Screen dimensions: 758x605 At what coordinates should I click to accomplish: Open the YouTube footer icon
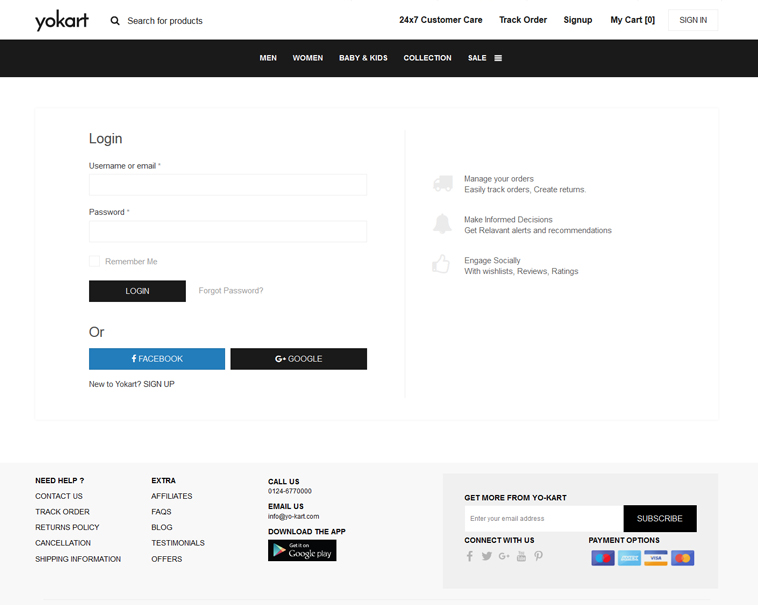(521, 556)
